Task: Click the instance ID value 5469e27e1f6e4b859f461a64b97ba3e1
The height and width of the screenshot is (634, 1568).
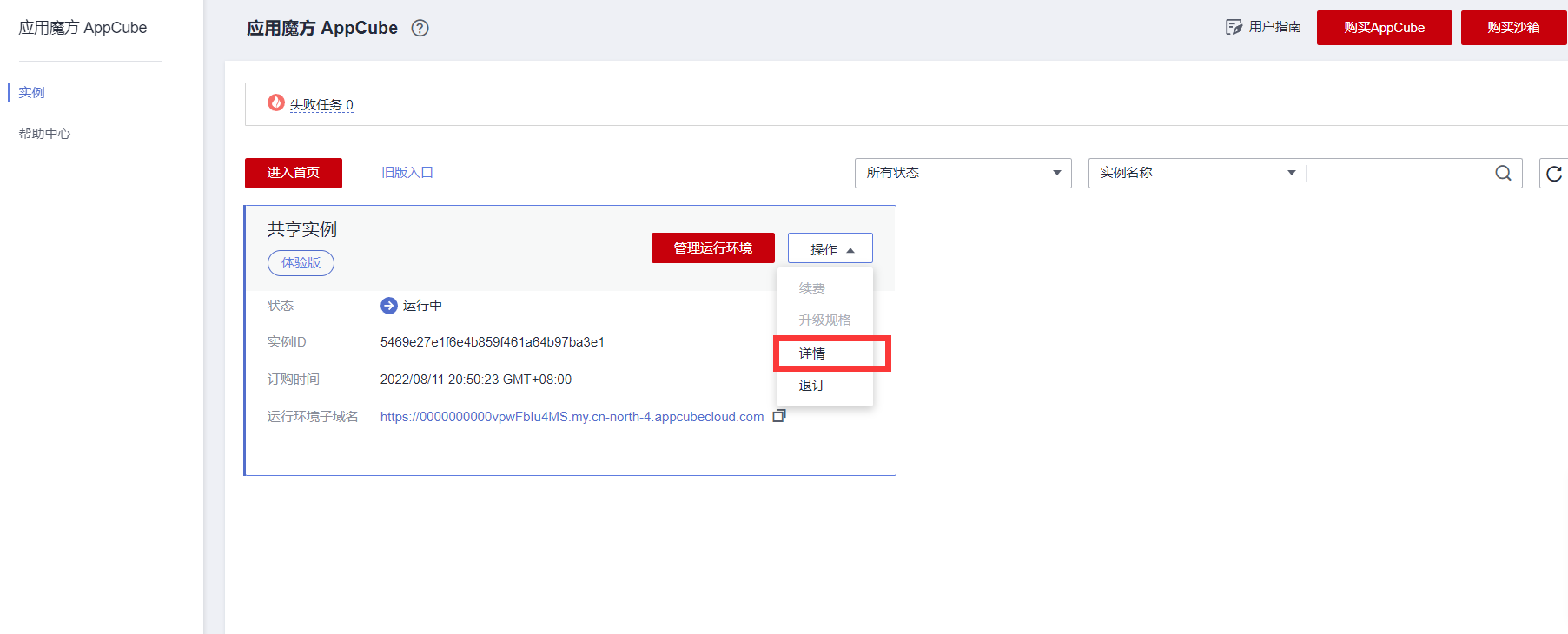Action: [492, 342]
